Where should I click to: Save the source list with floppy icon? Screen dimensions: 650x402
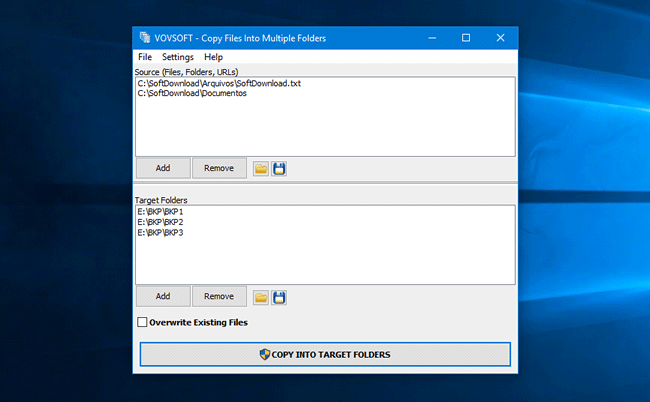(279, 169)
